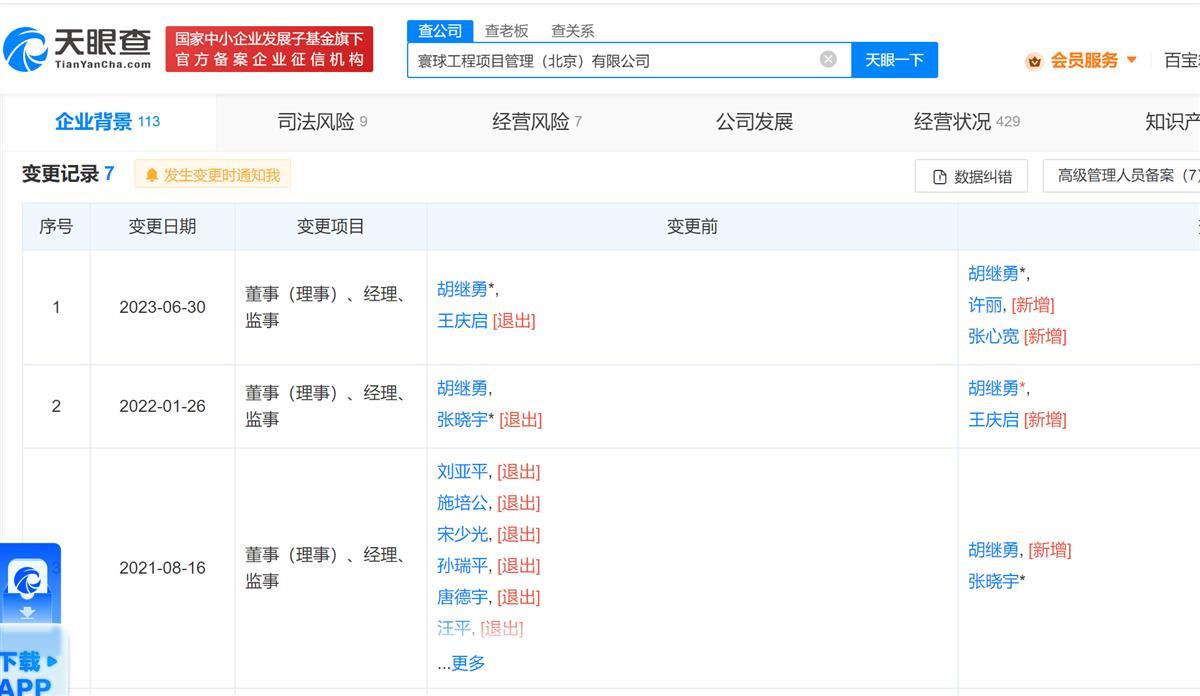Click the company name search field
Screen dimensions: 1200x696
point(610,60)
